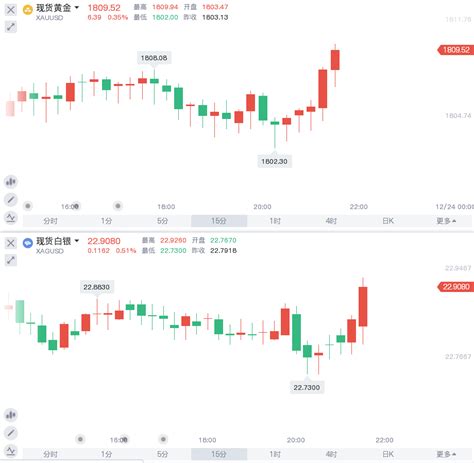The image size is (474, 463).
Task: Expand the gold chart to fullscreen
Action: pos(11,27)
